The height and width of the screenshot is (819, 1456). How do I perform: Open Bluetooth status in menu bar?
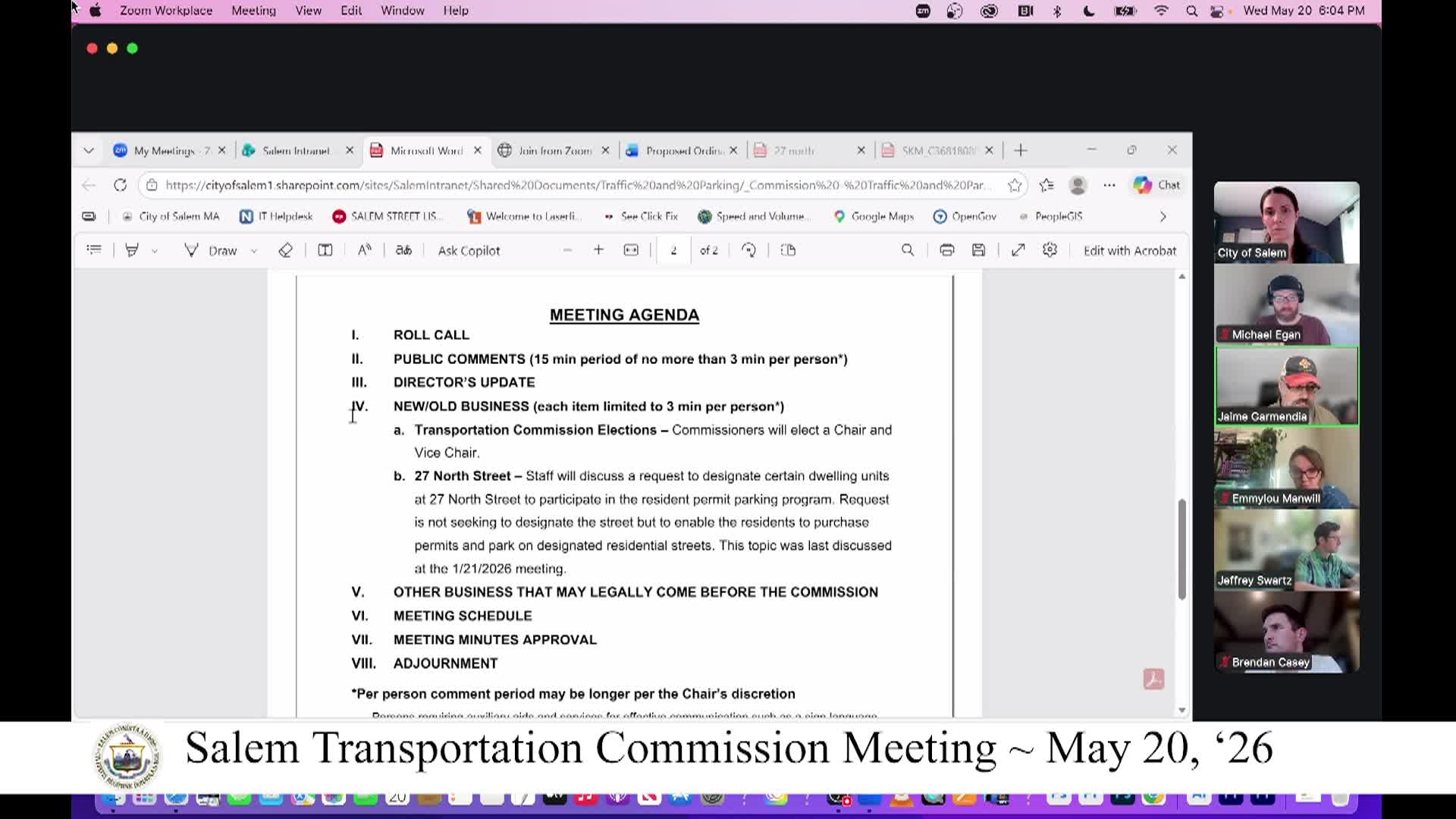[1057, 11]
